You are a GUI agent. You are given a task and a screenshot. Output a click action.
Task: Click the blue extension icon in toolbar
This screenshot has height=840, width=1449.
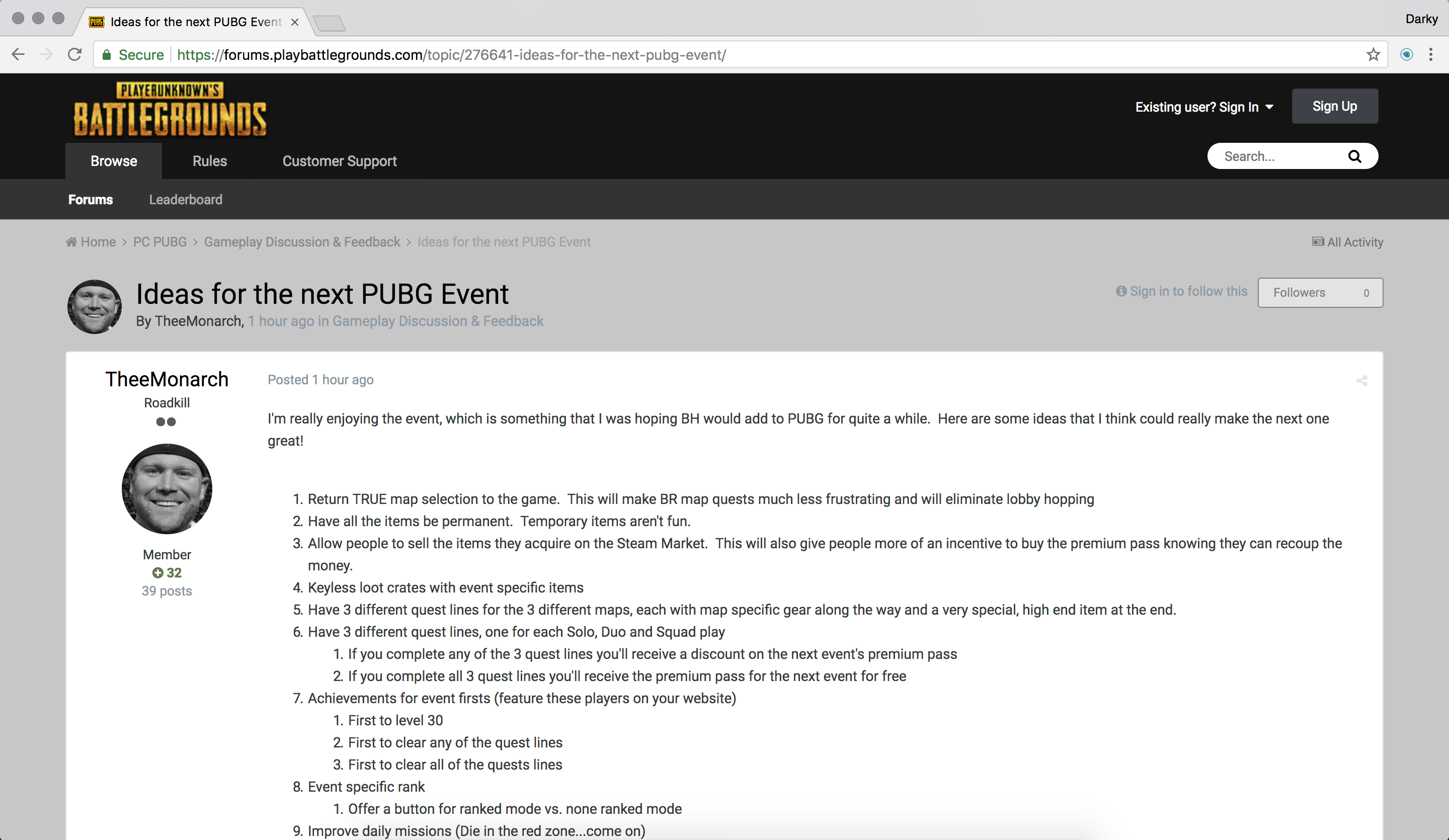(1406, 55)
